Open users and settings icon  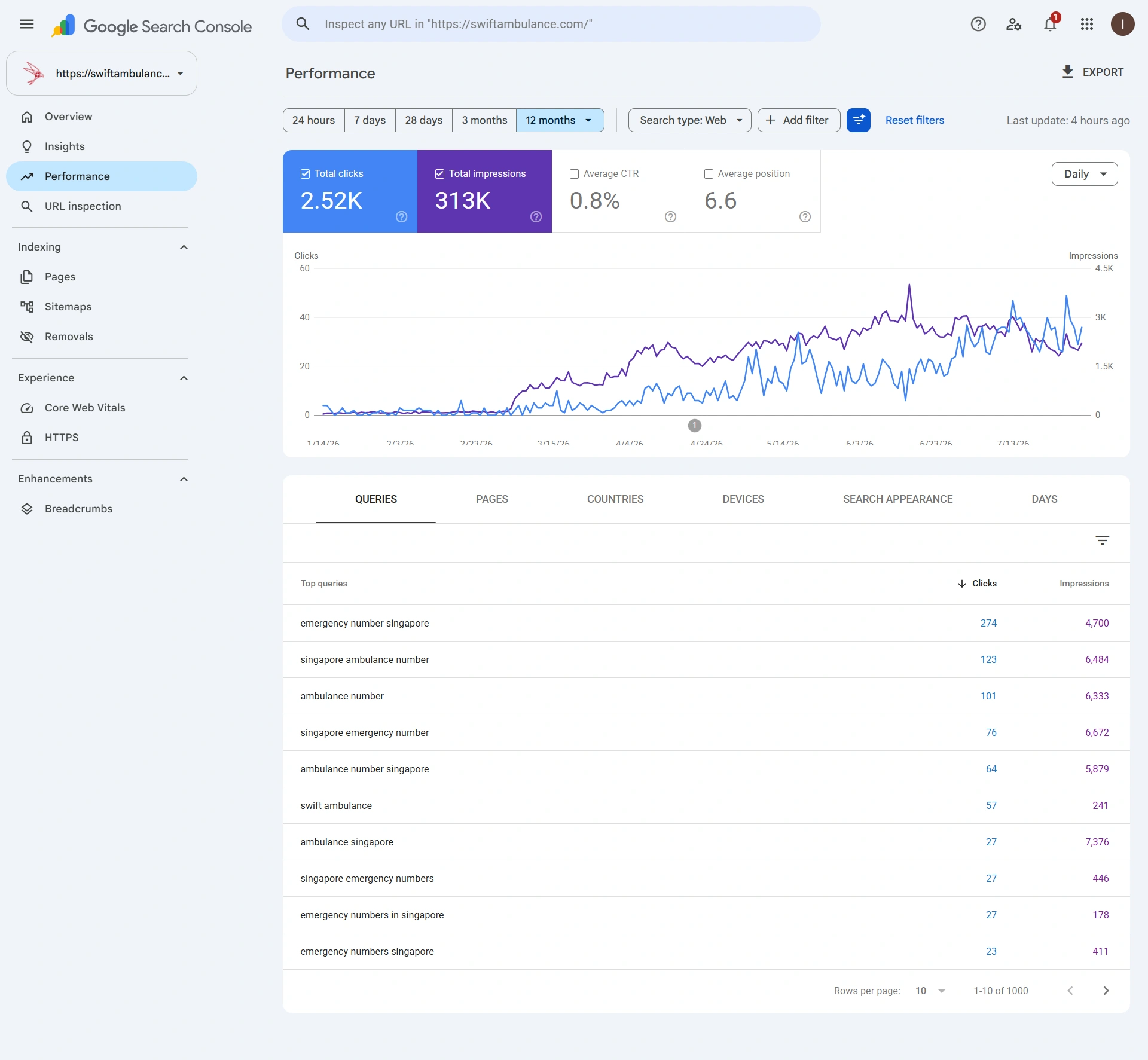coord(1014,24)
